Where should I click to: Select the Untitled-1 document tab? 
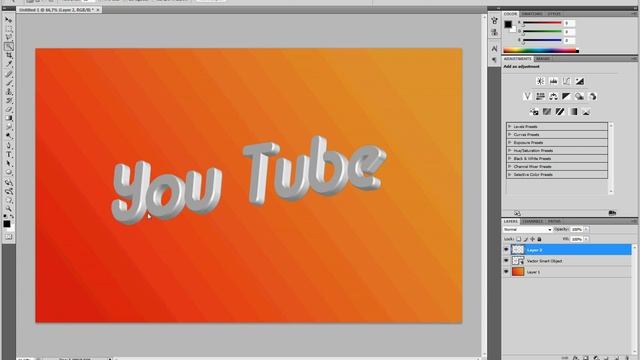coord(59,9)
